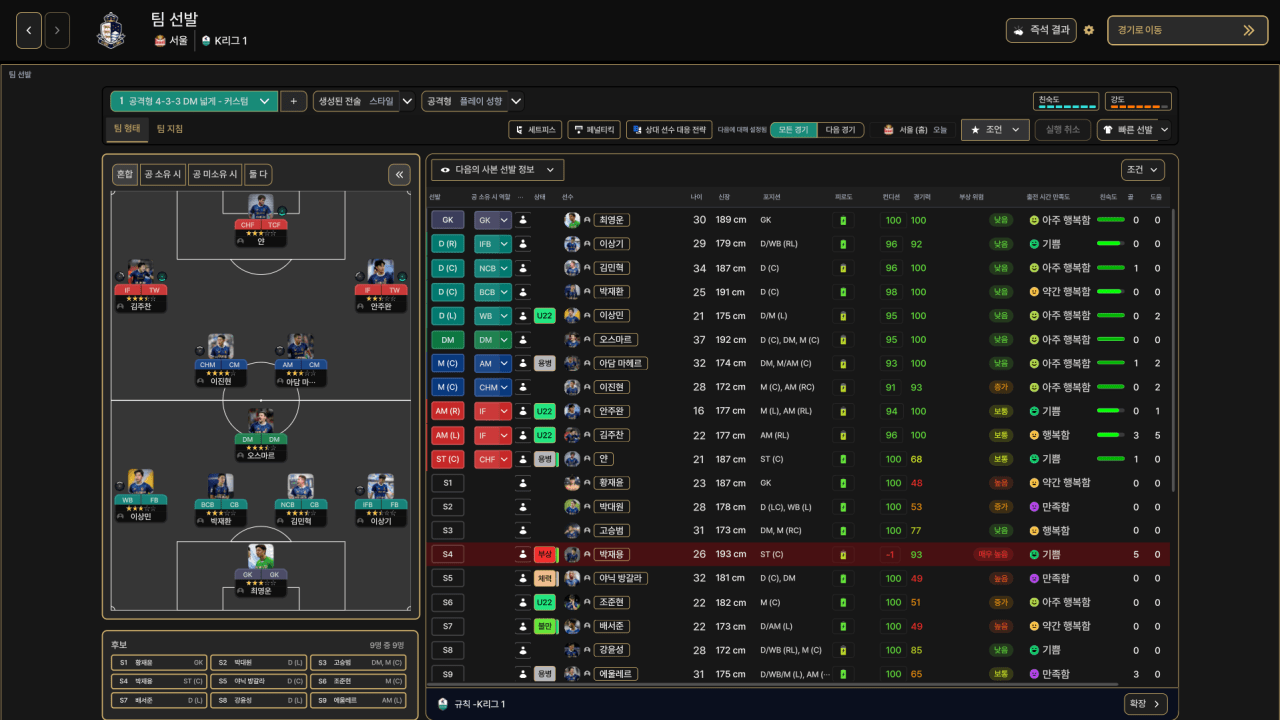Click the person icon in 오스마르's row
1280x720 pixels.
coord(523,340)
